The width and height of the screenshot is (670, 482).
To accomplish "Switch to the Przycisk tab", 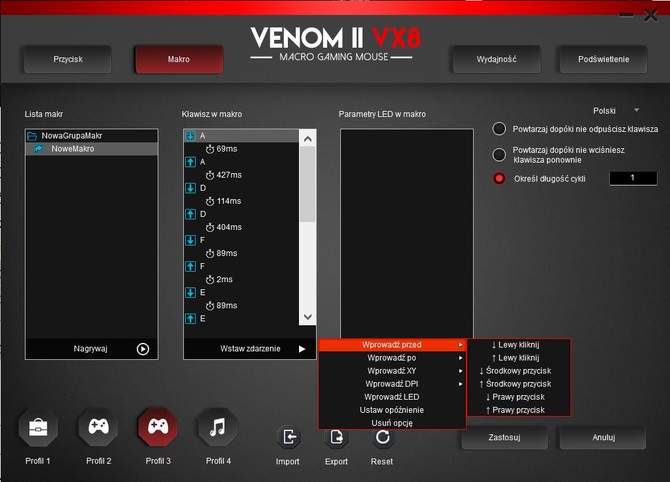I will point(68,59).
